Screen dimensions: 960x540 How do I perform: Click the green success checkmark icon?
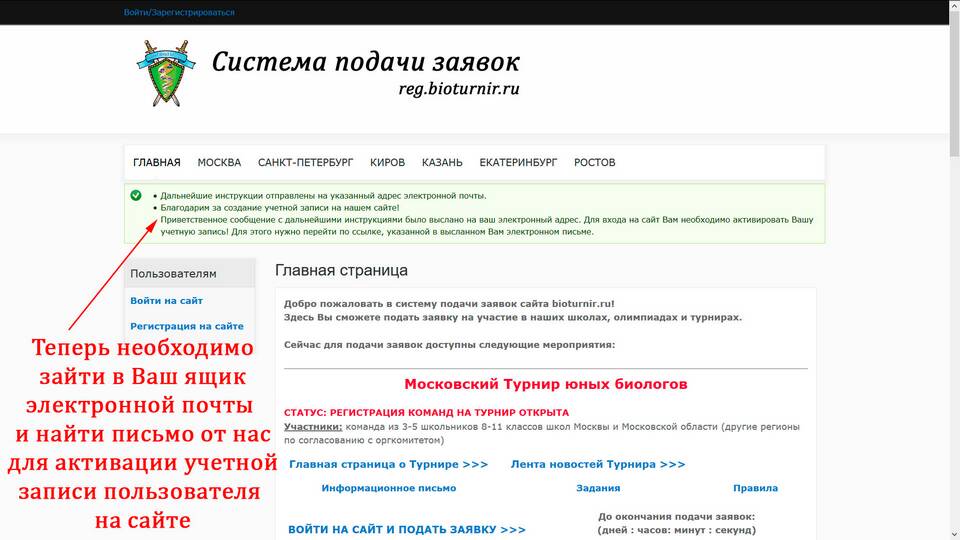[136, 195]
